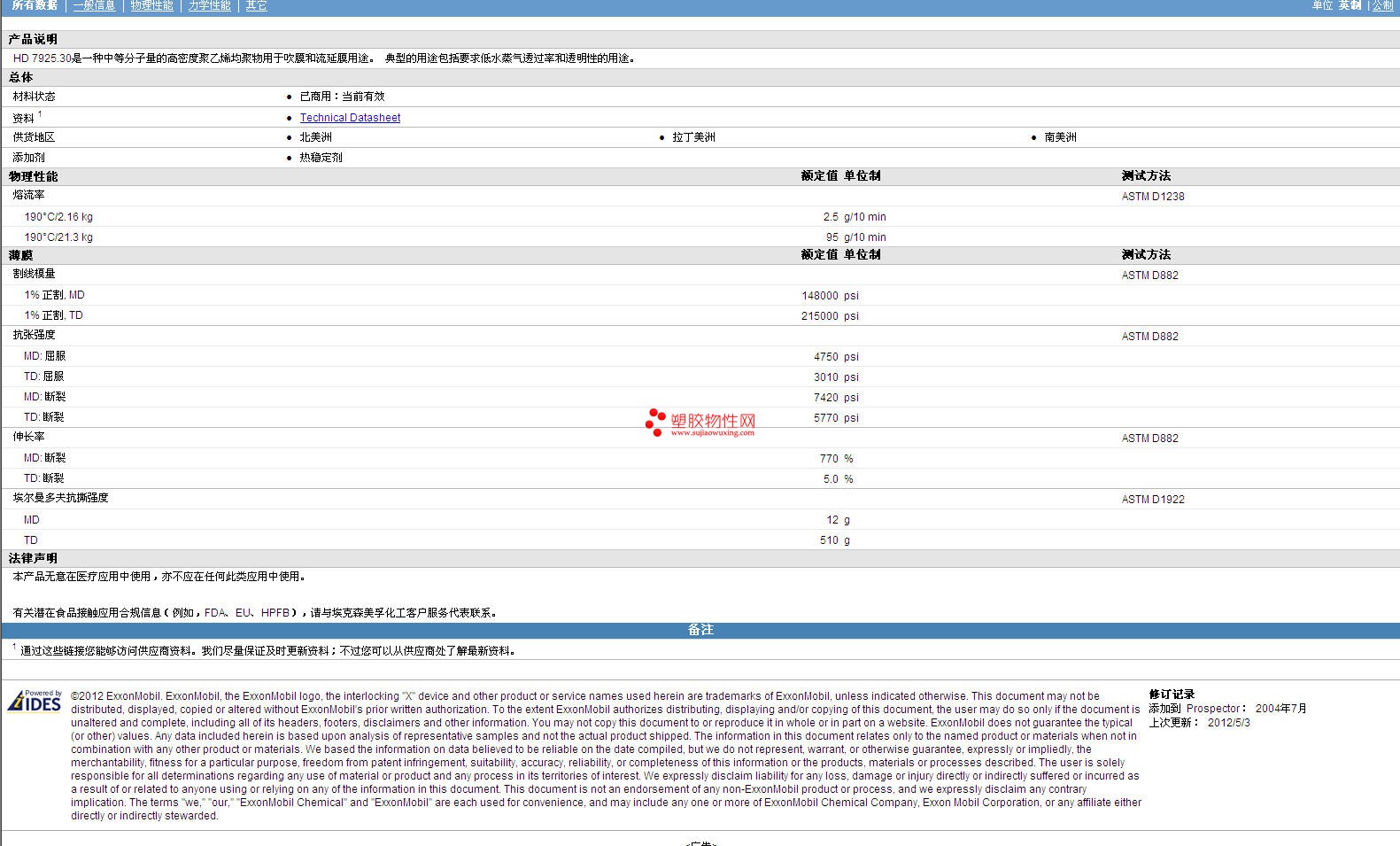This screenshot has width=1400, height=846.
Task: Click the 7420 psi value
Action: point(836,398)
